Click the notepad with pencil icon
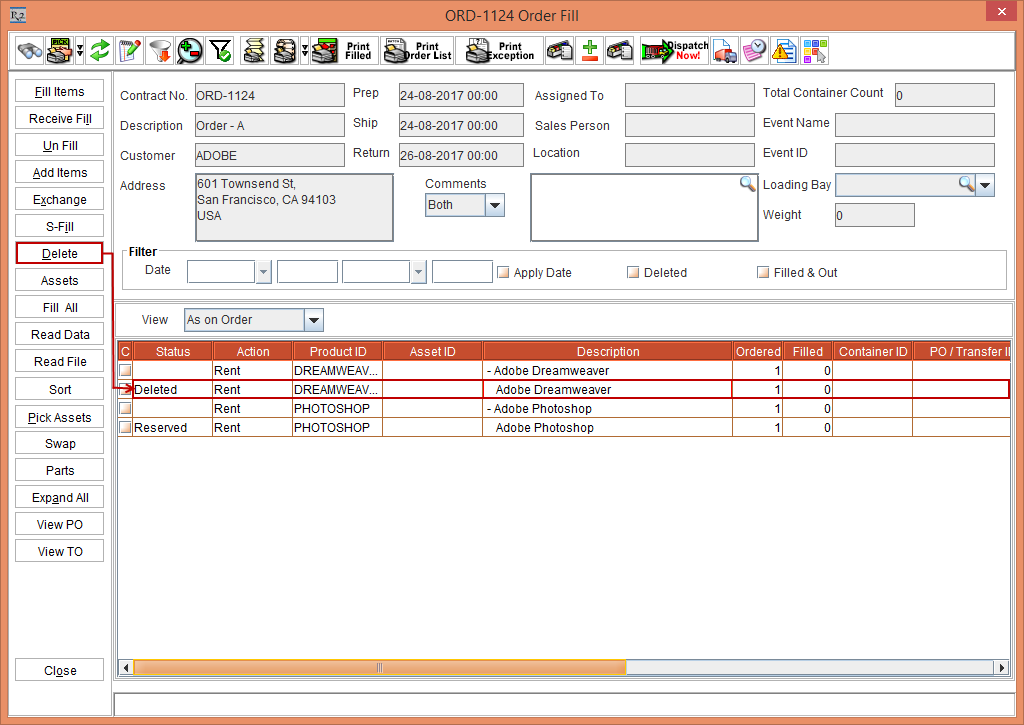Screen dimensions: 1024x725 tap(129, 51)
